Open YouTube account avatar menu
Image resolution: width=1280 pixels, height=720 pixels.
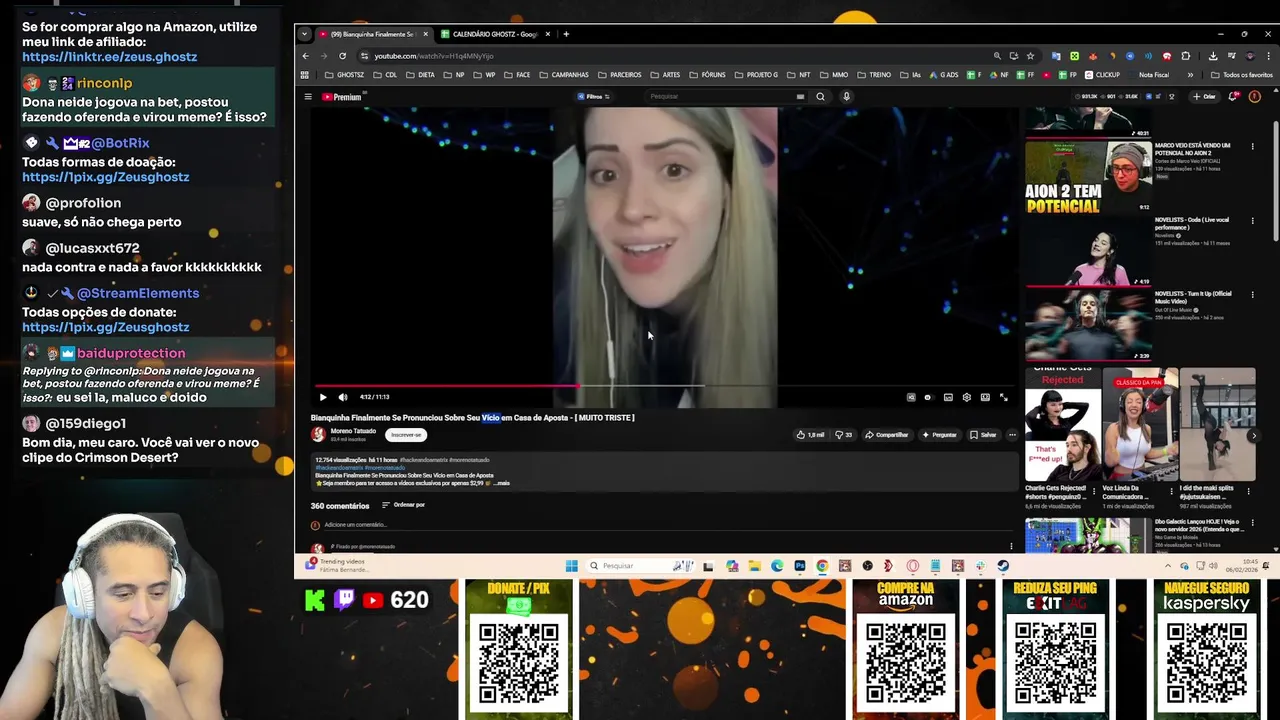click(x=1255, y=97)
